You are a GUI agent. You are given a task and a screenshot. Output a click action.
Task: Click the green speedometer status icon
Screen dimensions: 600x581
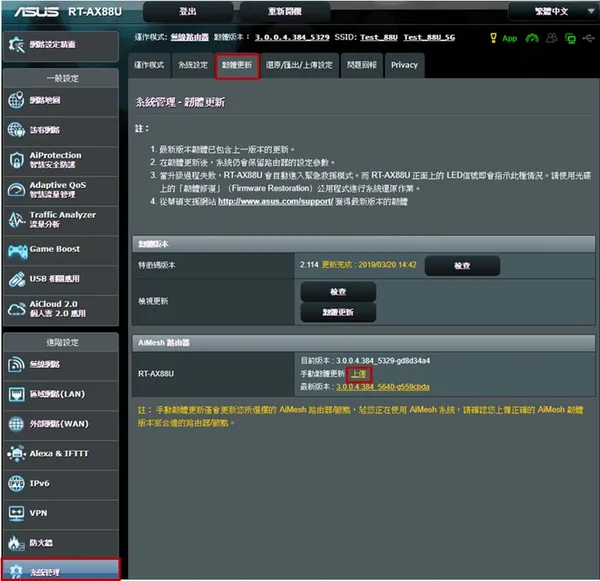click(x=532, y=38)
